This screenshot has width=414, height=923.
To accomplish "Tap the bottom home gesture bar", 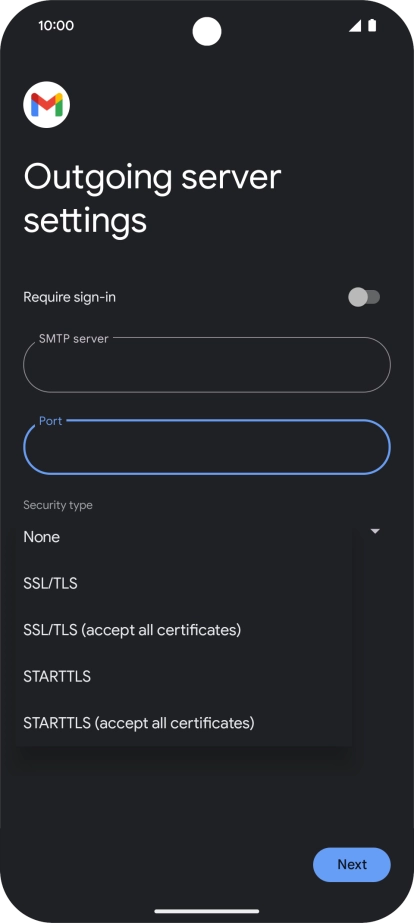I will pyautogui.click(x=207, y=911).
